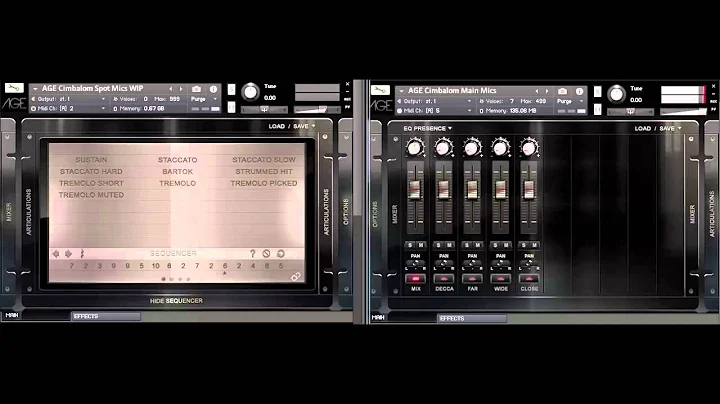
Task: Toggle MIX mic on/off button
Action: pyautogui.click(x=416, y=279)
